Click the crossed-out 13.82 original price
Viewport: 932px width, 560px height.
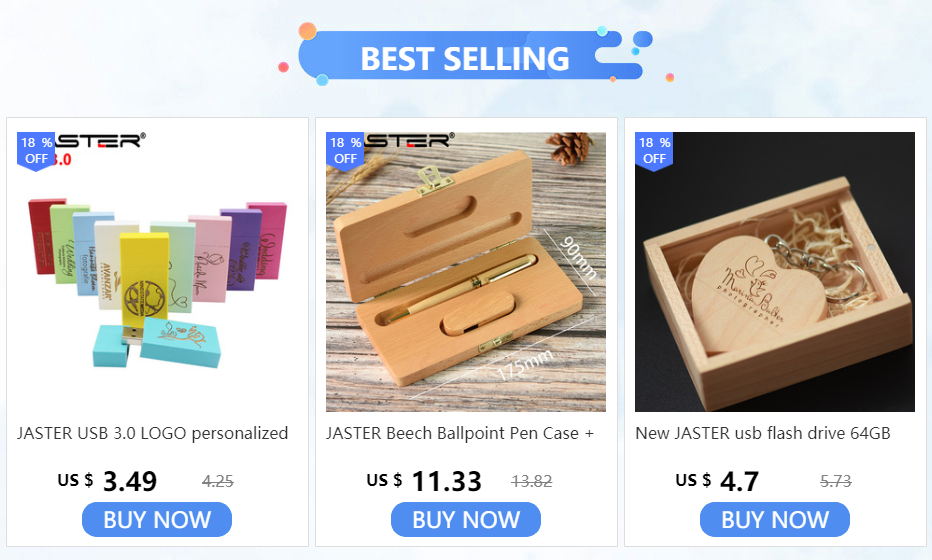(x=531, y=481)
